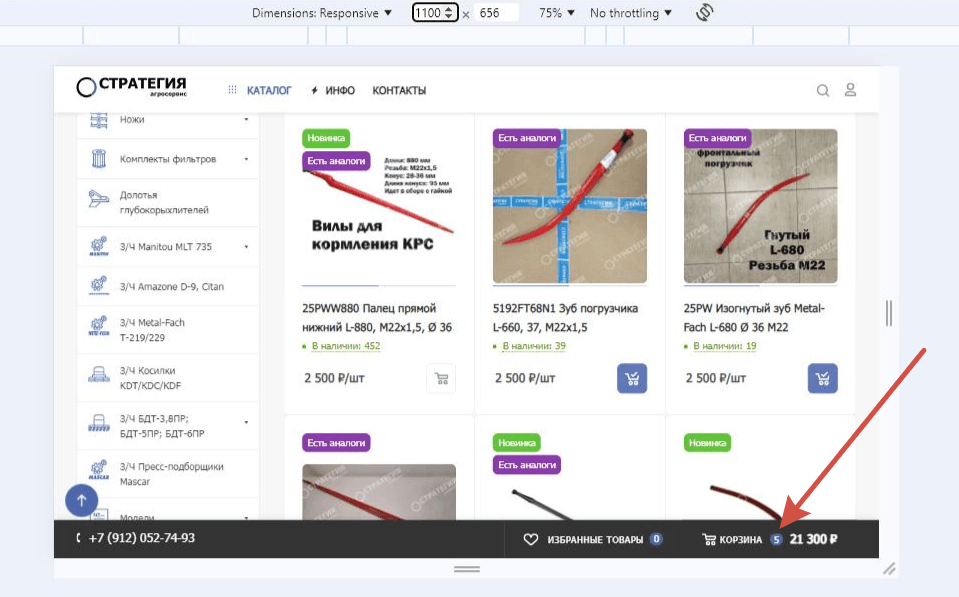Click В наличии: 452 stock text

click(x=346, y=346)
